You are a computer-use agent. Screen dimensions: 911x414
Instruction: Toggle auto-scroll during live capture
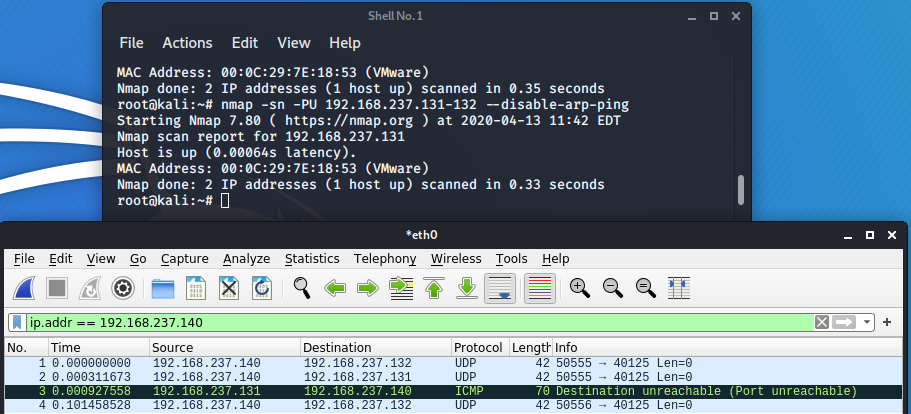tap(500, 288)
